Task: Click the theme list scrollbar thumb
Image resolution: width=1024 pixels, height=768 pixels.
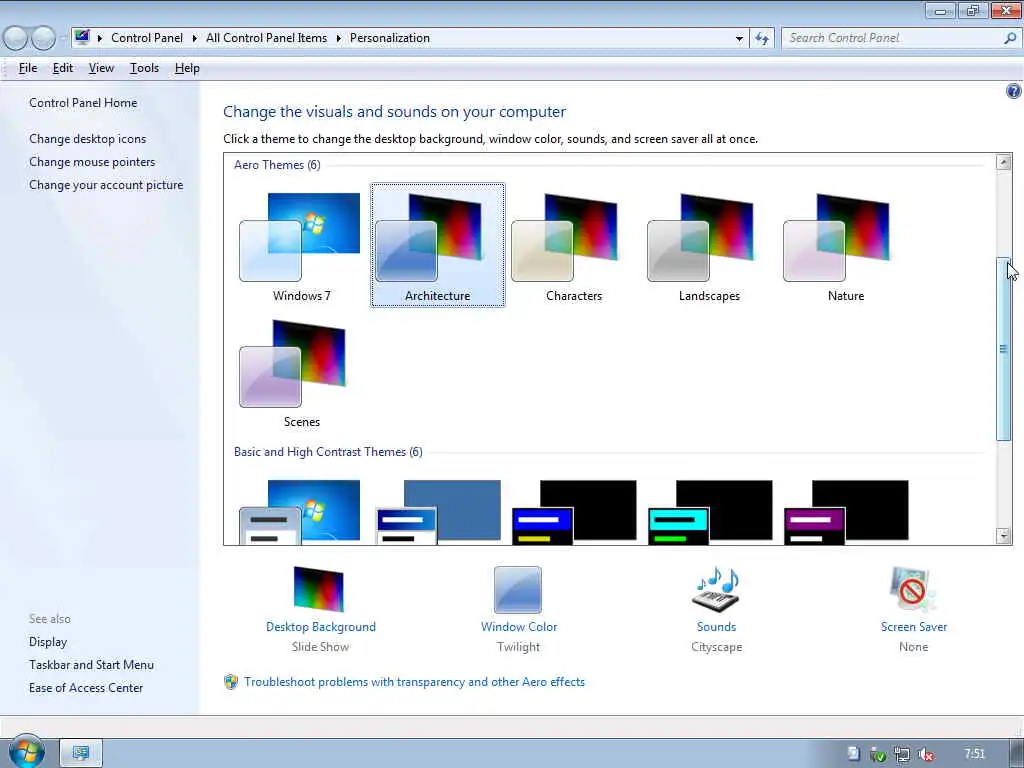Action: click(x=1004, y=349)
